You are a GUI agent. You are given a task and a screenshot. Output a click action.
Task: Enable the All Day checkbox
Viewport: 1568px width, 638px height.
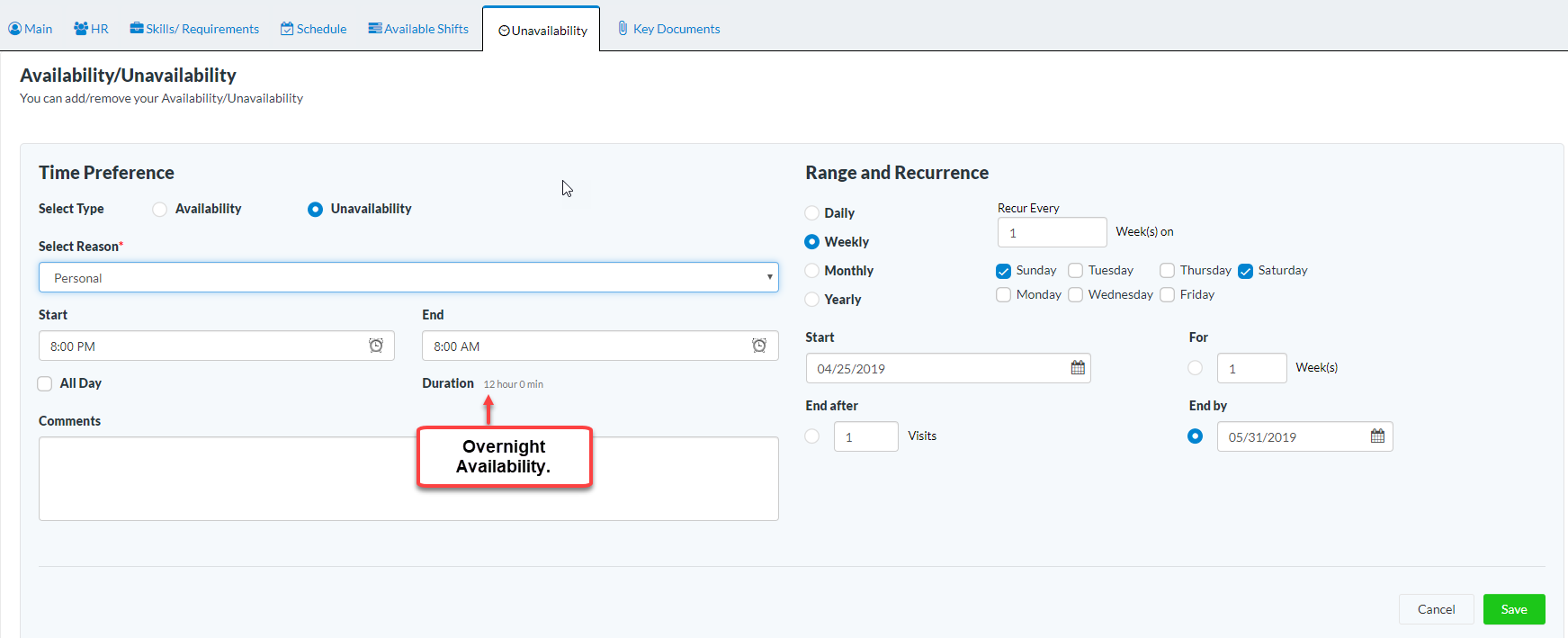[x=45, y=383]
